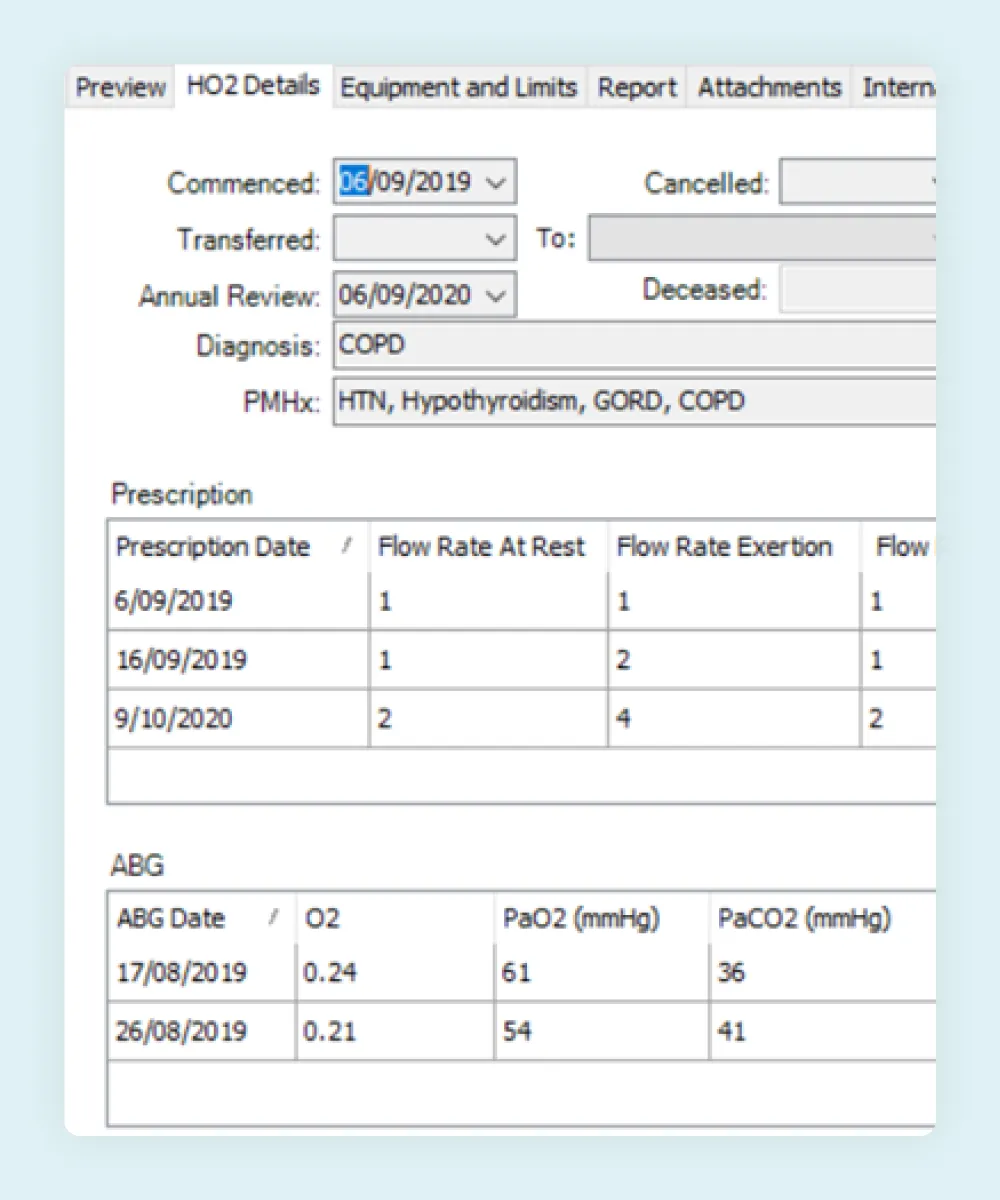
Task: Select the HO2 Details tab
Action: 253,86
